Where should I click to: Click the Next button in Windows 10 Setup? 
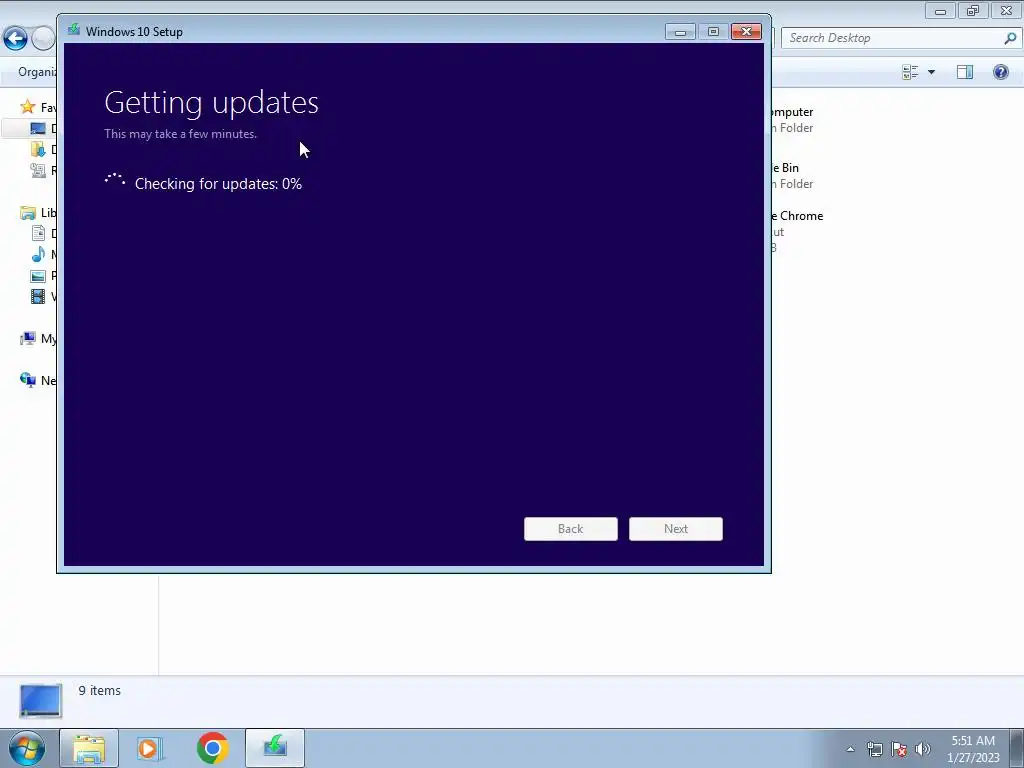point(675,528)
